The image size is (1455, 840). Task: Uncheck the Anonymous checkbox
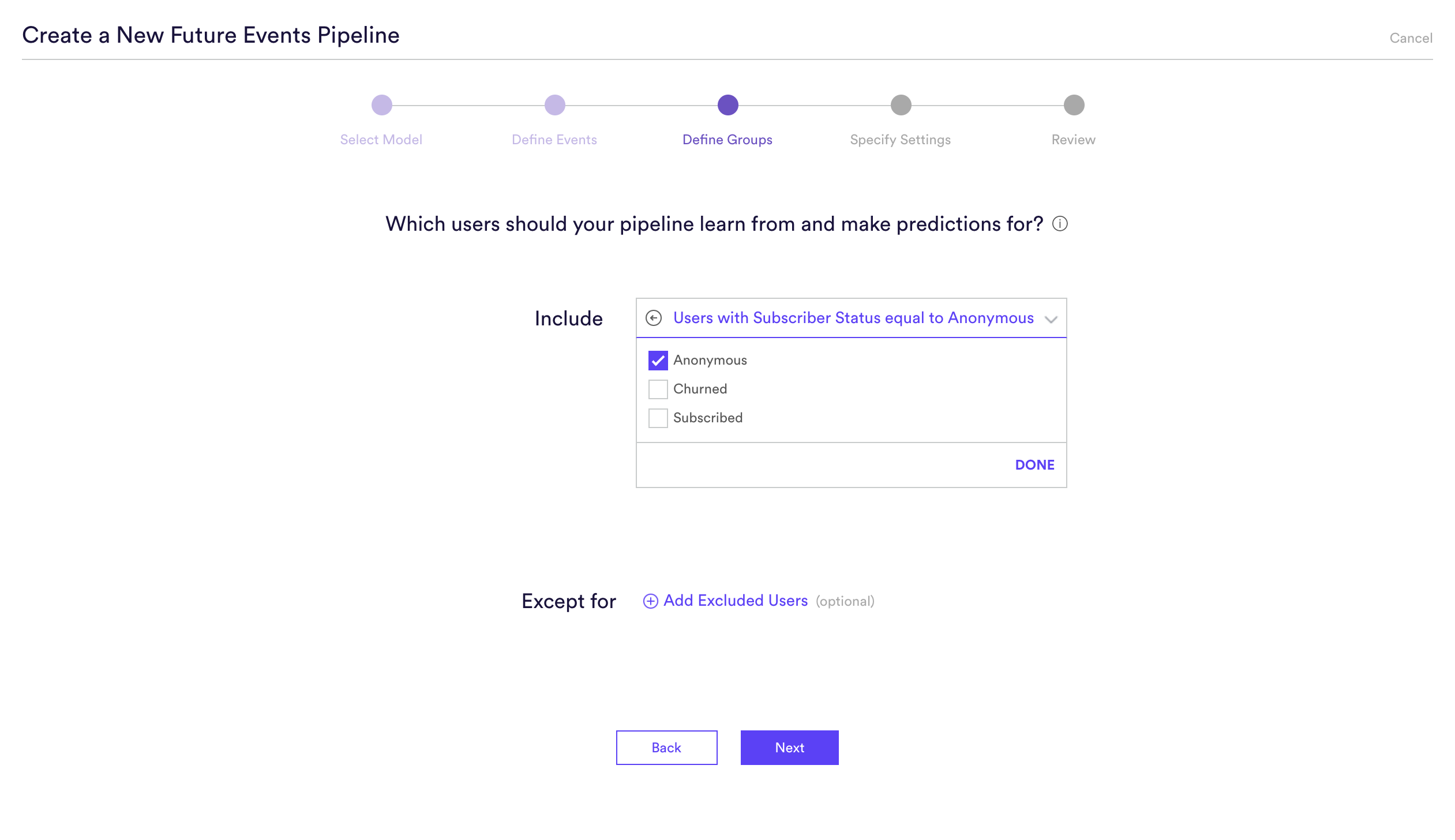(x=658, y=360)
